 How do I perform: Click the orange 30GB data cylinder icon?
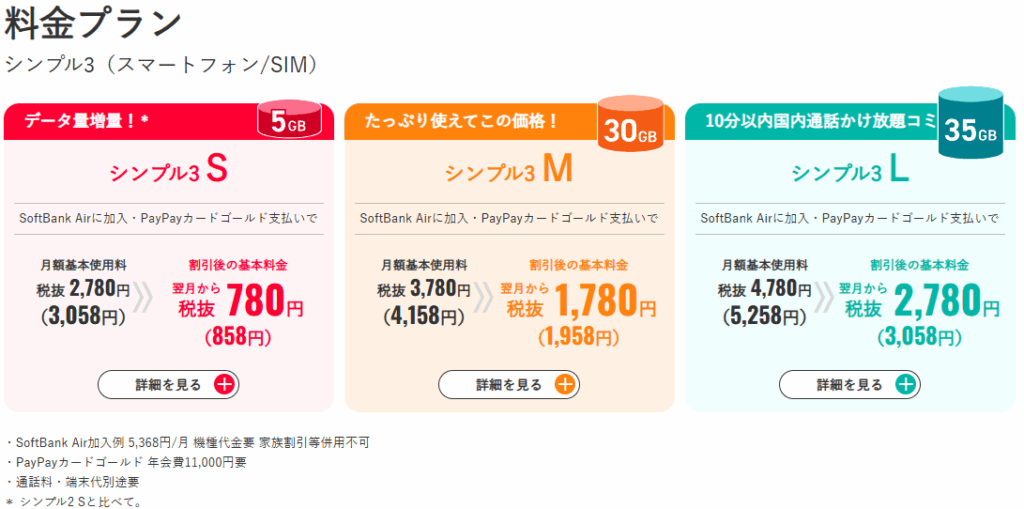[630, 126]
